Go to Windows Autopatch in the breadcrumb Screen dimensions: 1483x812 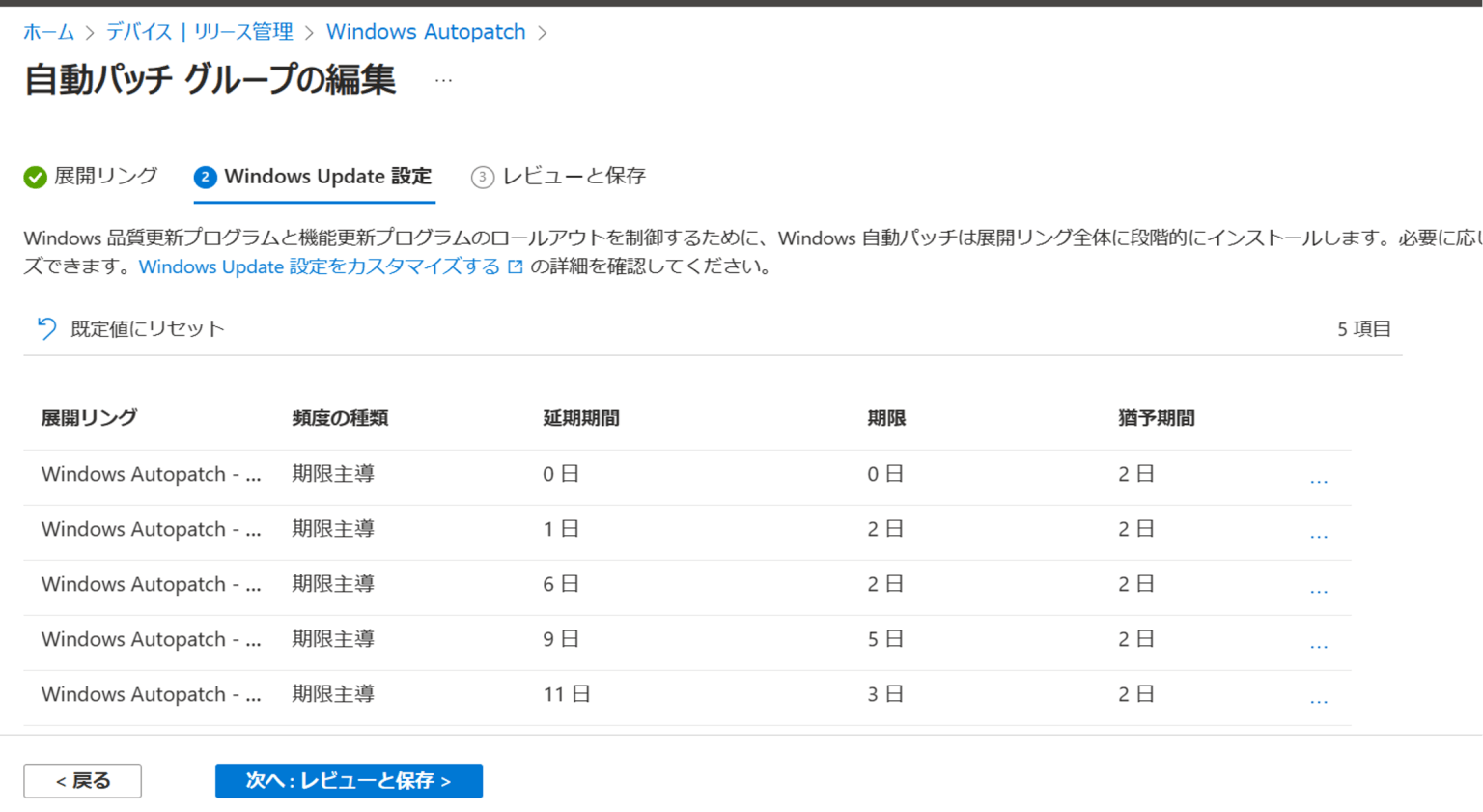point(426,31)
